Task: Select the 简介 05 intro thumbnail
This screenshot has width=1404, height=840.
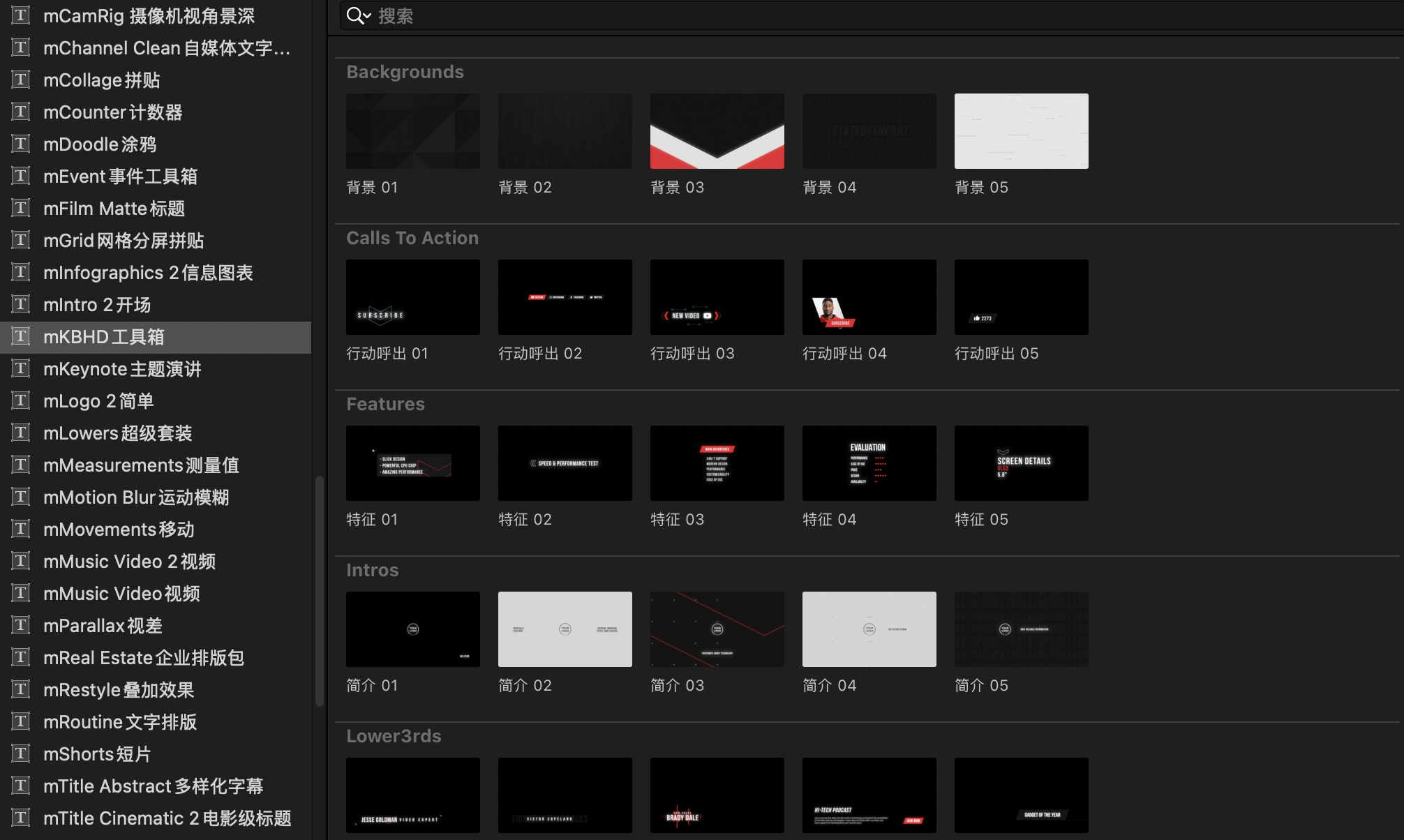Action: 1022,629
